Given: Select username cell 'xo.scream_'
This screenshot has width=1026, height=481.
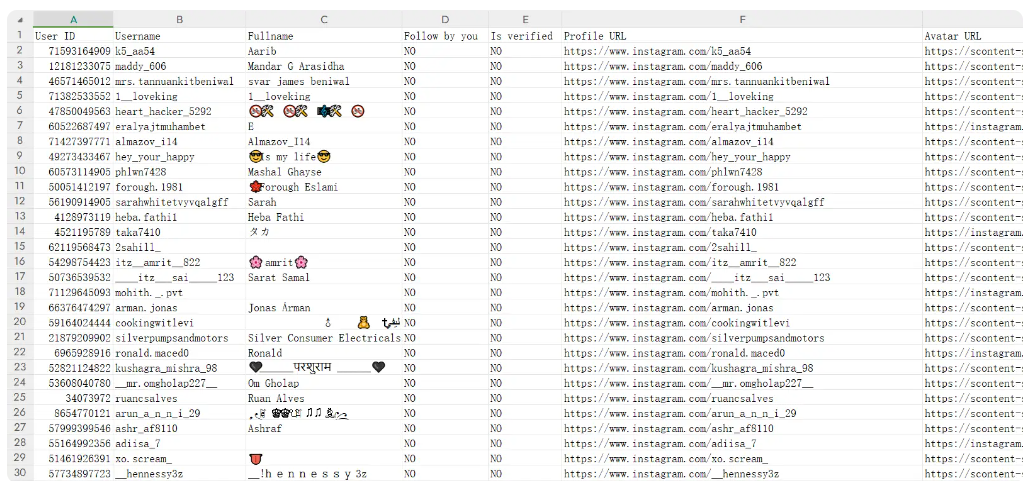Looking at the screenshot, I should (x=179, y=459).
